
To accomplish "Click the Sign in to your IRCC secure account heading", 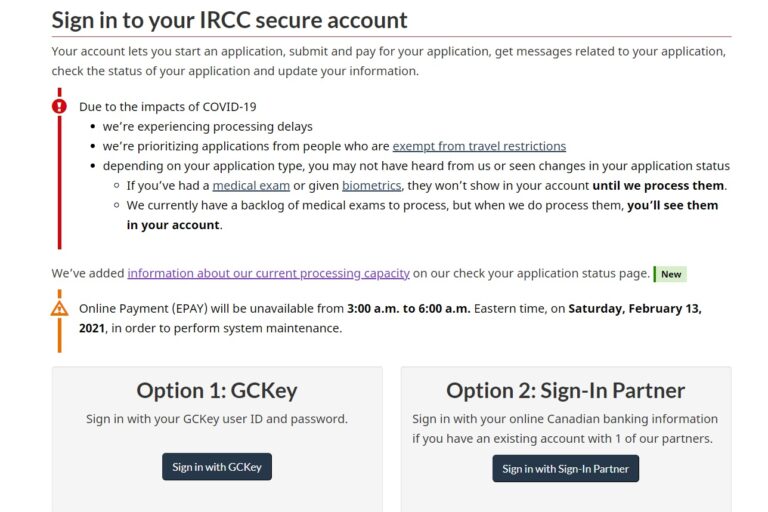I will tap(230, 20).
